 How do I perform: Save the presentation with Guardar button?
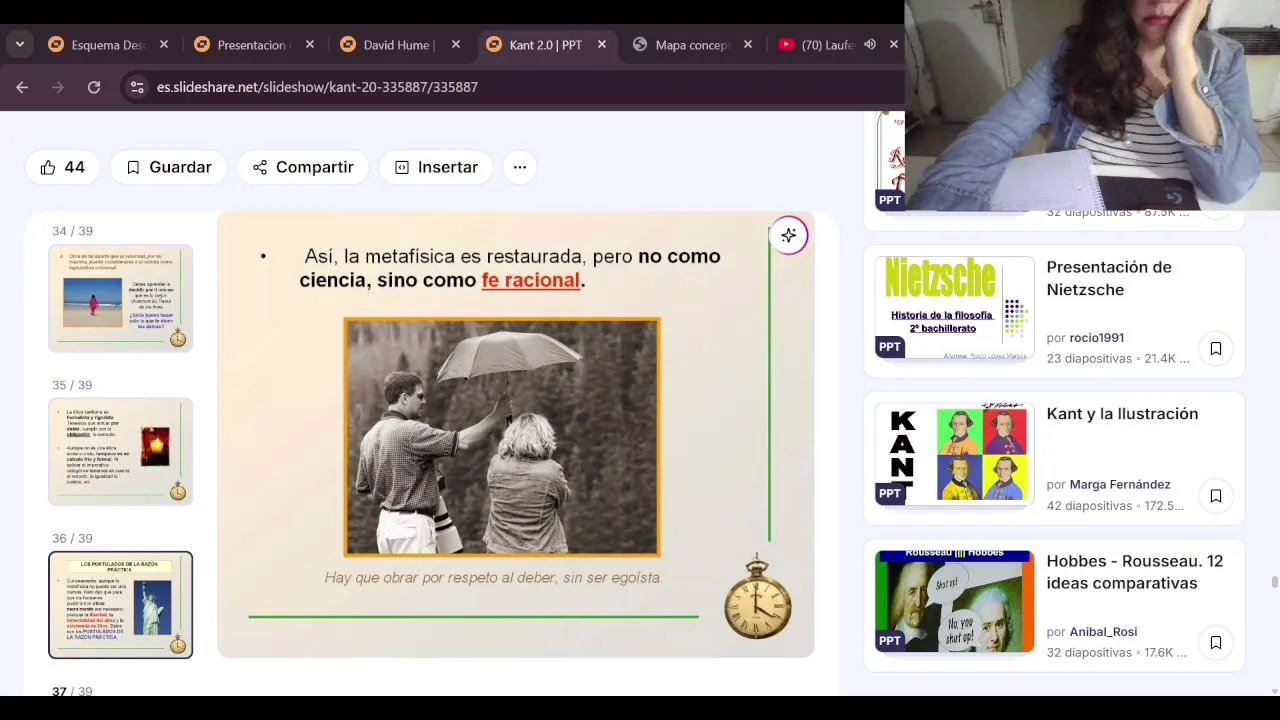(x=168, y=167)
